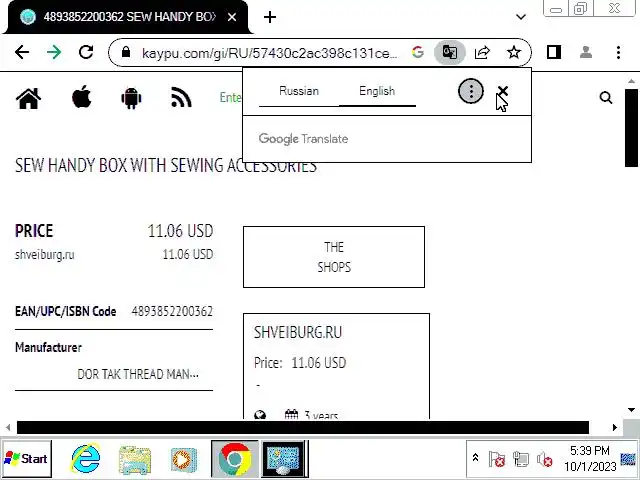640x480 pixels.
Task: Click the shveiburg.ru link under PRICE
Action: point(45,255)
